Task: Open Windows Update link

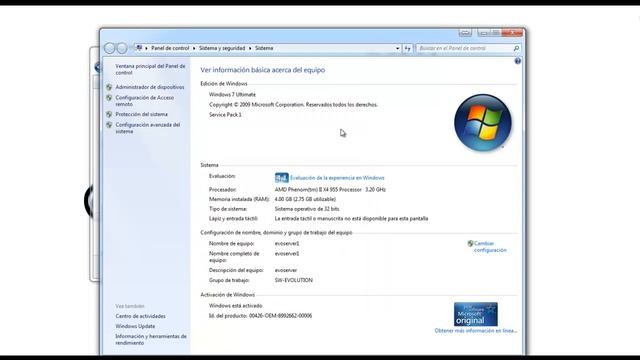Action: click(x=135, y=326)
